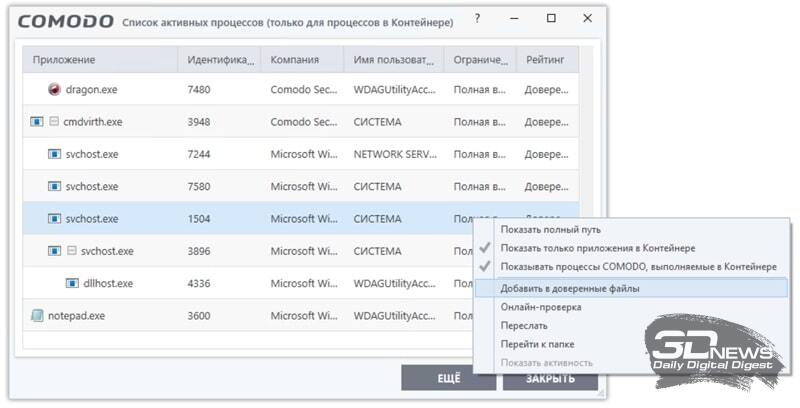Click process ID 7480
This screenshot has height=408, width=800.
198,90
